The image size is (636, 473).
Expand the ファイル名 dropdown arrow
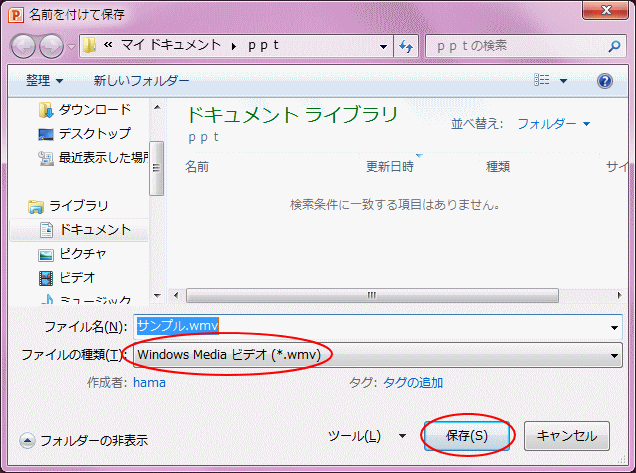click(615, 327)
